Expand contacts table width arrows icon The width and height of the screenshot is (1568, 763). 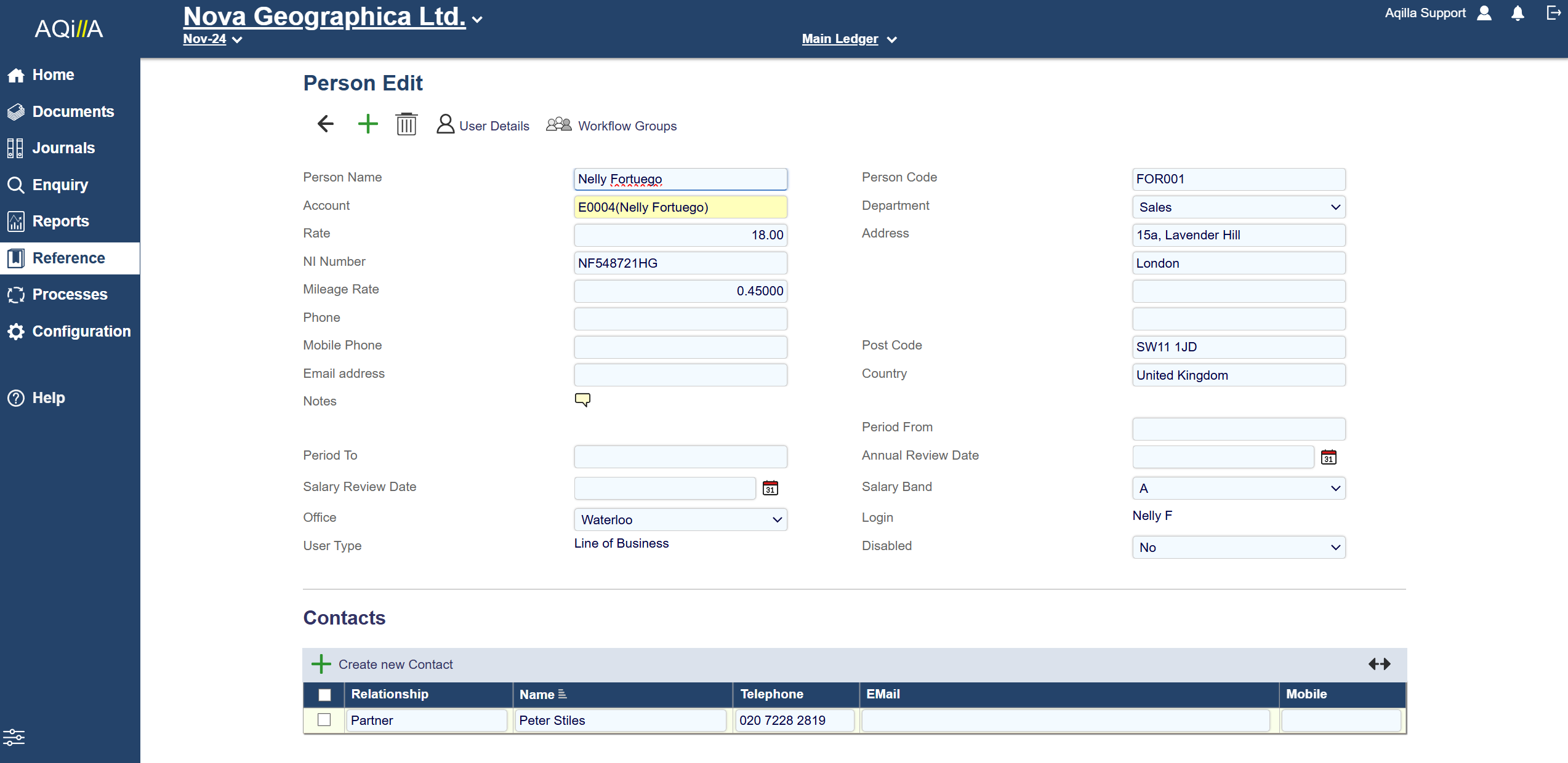tap(1379, 664)
